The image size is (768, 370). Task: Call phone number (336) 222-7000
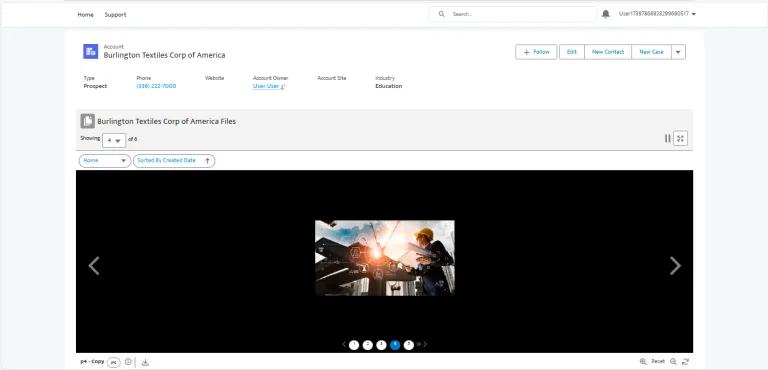tap(156, 86)
